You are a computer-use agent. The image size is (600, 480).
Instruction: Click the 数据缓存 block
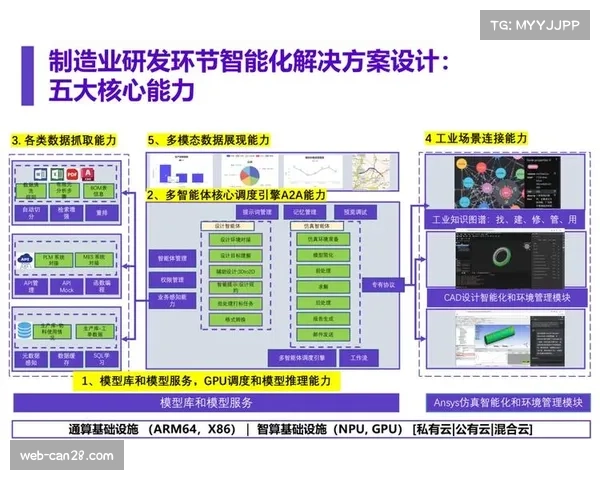click(66, 359)
